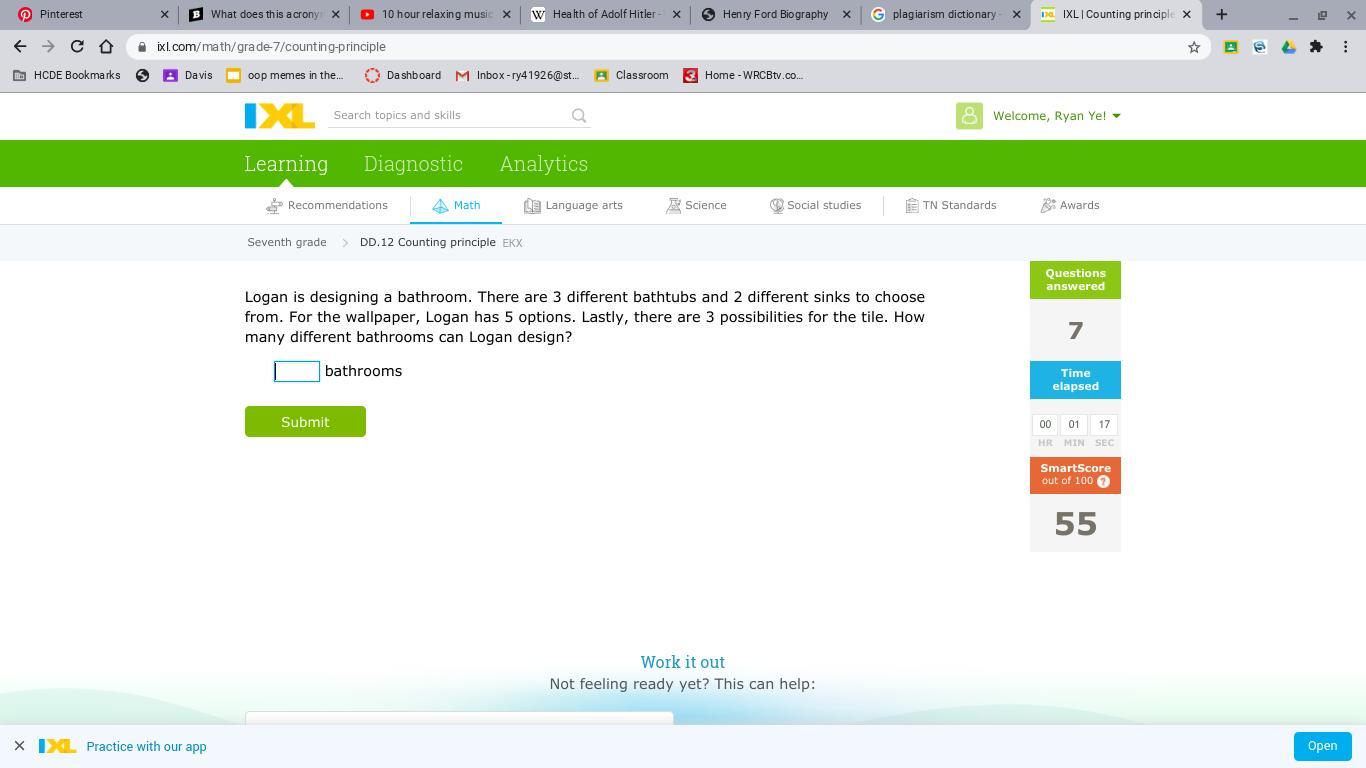Close the 10 hour relaxing music tab
The height and width of the screenshot is (768, 1366).
(506, 15)
